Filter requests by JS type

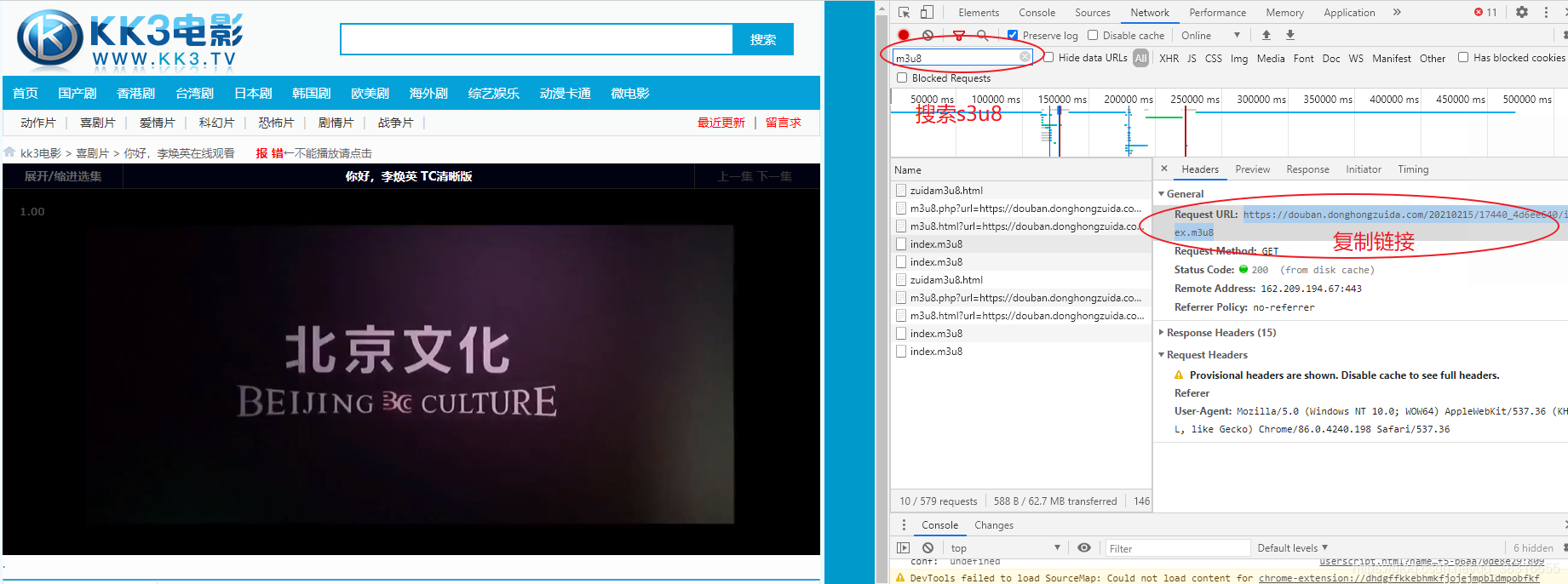pos(1192,58)
